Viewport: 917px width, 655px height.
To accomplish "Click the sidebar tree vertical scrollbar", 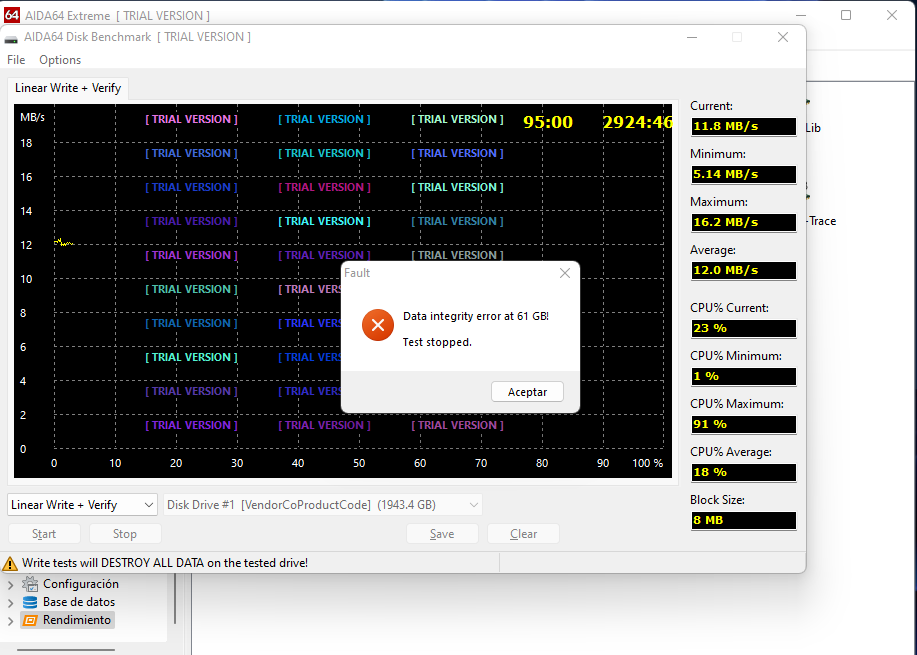I will pos(175,600).
